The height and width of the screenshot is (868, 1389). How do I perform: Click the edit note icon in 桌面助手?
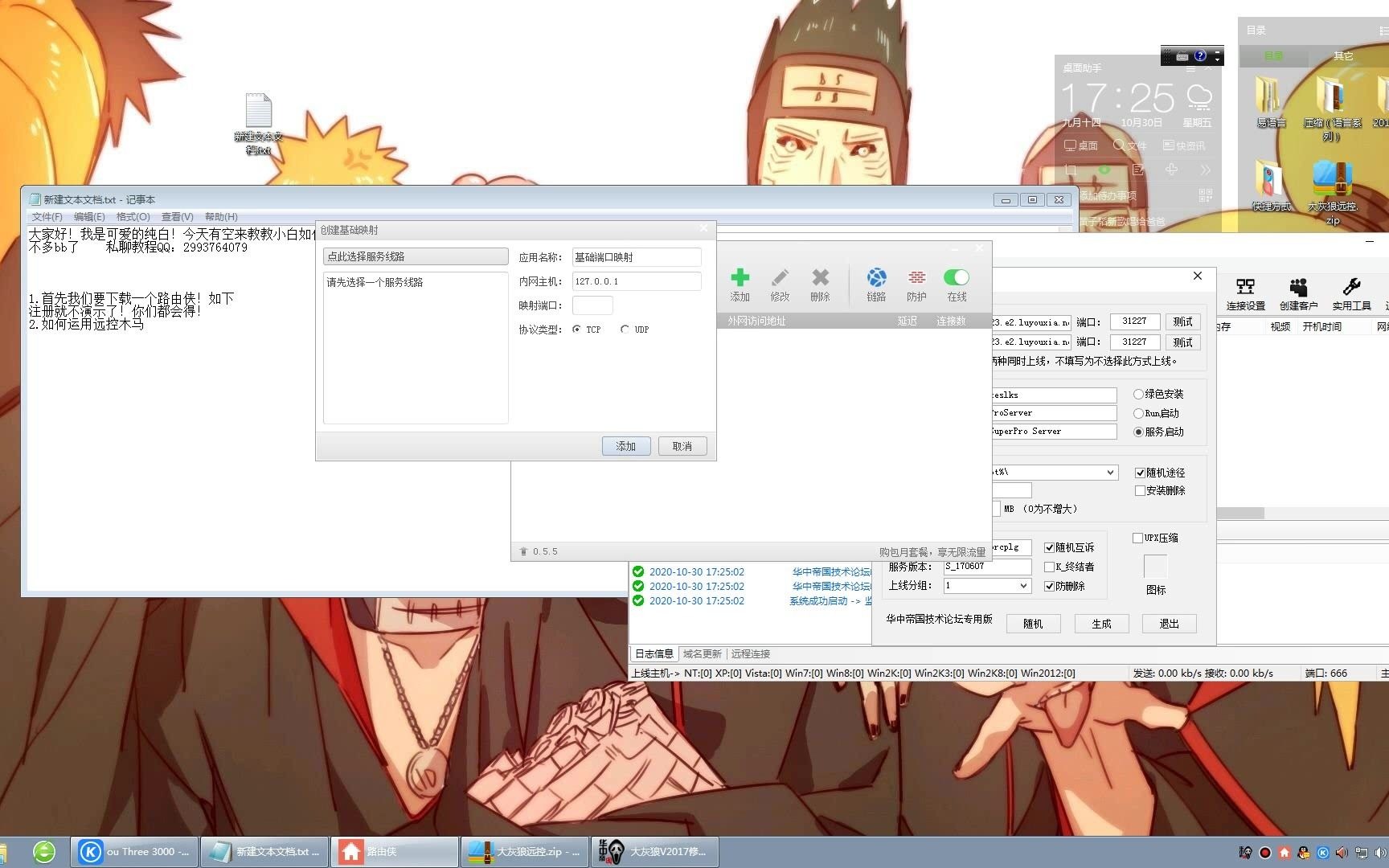(1137, 170)
